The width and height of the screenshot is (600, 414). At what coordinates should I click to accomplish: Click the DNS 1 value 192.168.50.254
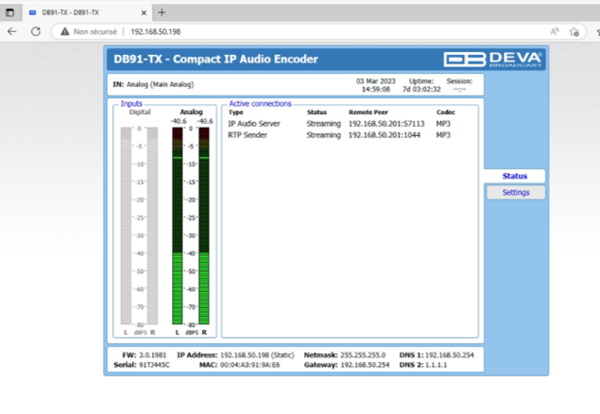point(450,355)
